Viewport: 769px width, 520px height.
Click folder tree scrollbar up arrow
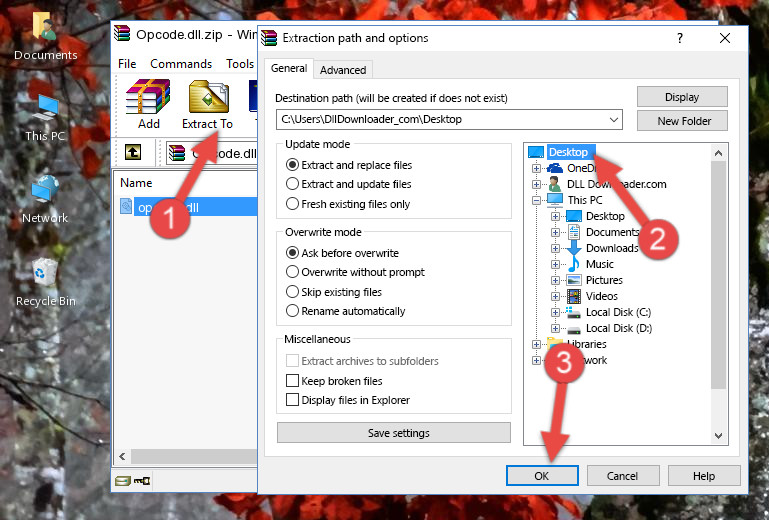pos(718,154)
